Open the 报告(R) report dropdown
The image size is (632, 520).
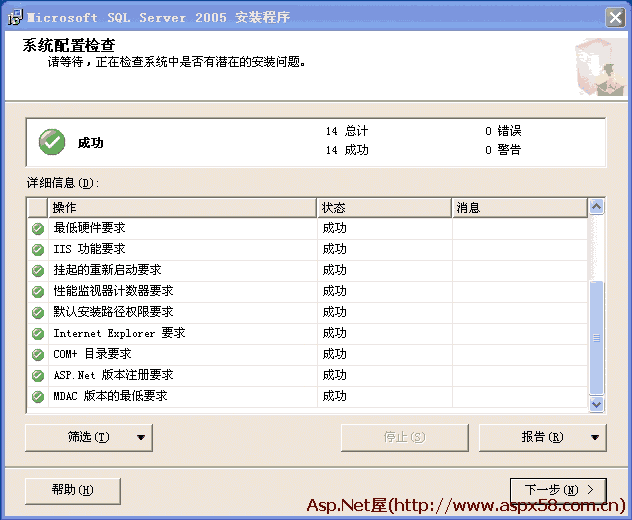pyautogui.click(x=543, y=437)
